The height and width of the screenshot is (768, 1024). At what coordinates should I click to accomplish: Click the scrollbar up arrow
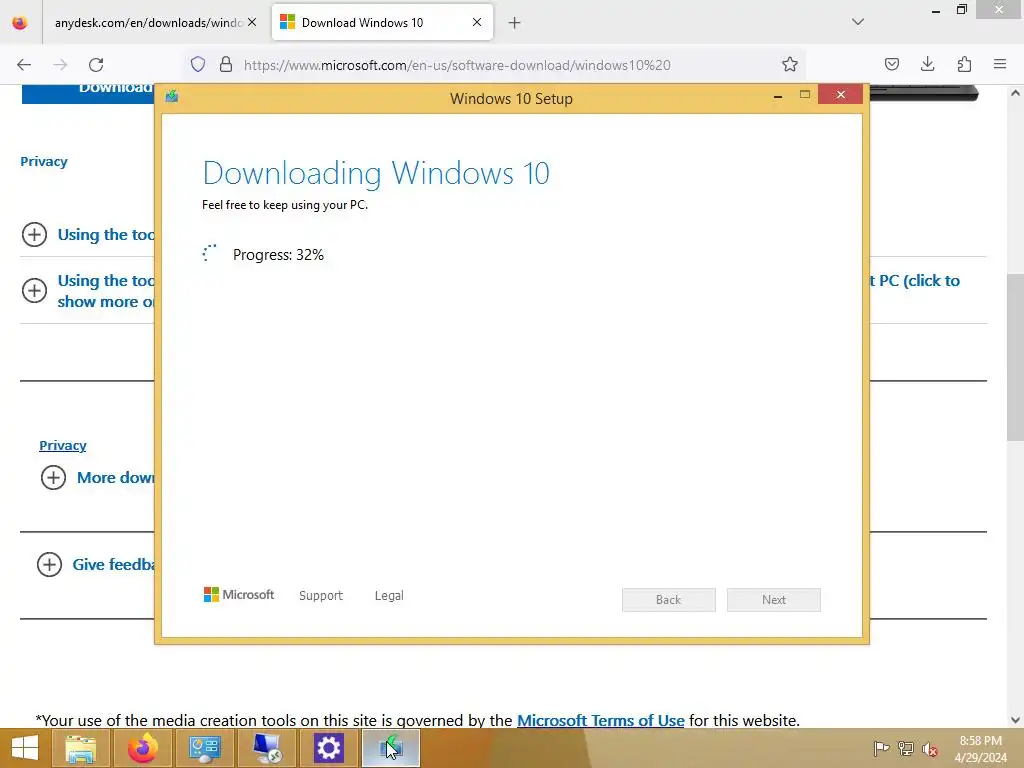(1015, 93)
